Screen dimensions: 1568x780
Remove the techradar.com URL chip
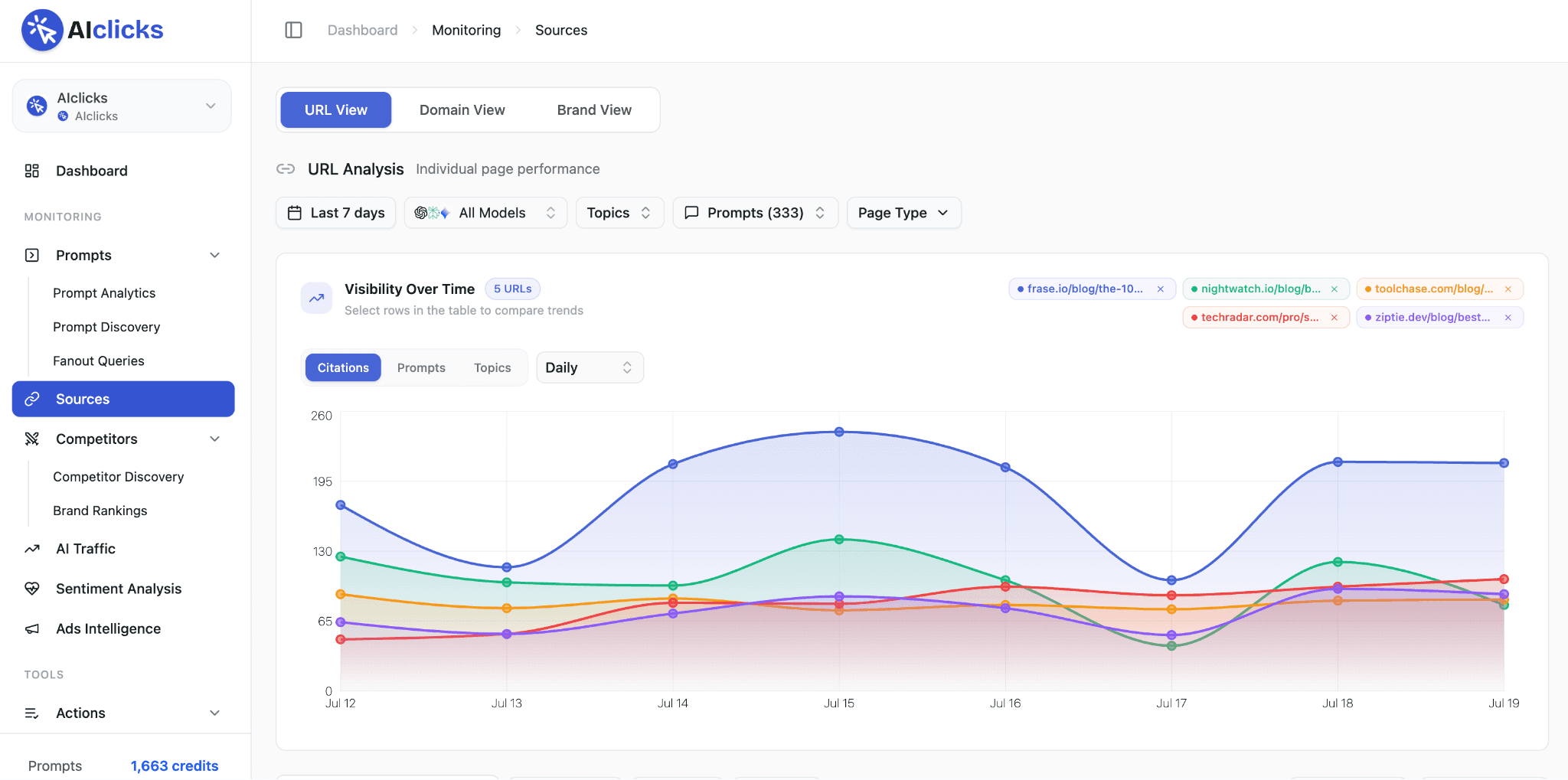tap(1334, 317)
